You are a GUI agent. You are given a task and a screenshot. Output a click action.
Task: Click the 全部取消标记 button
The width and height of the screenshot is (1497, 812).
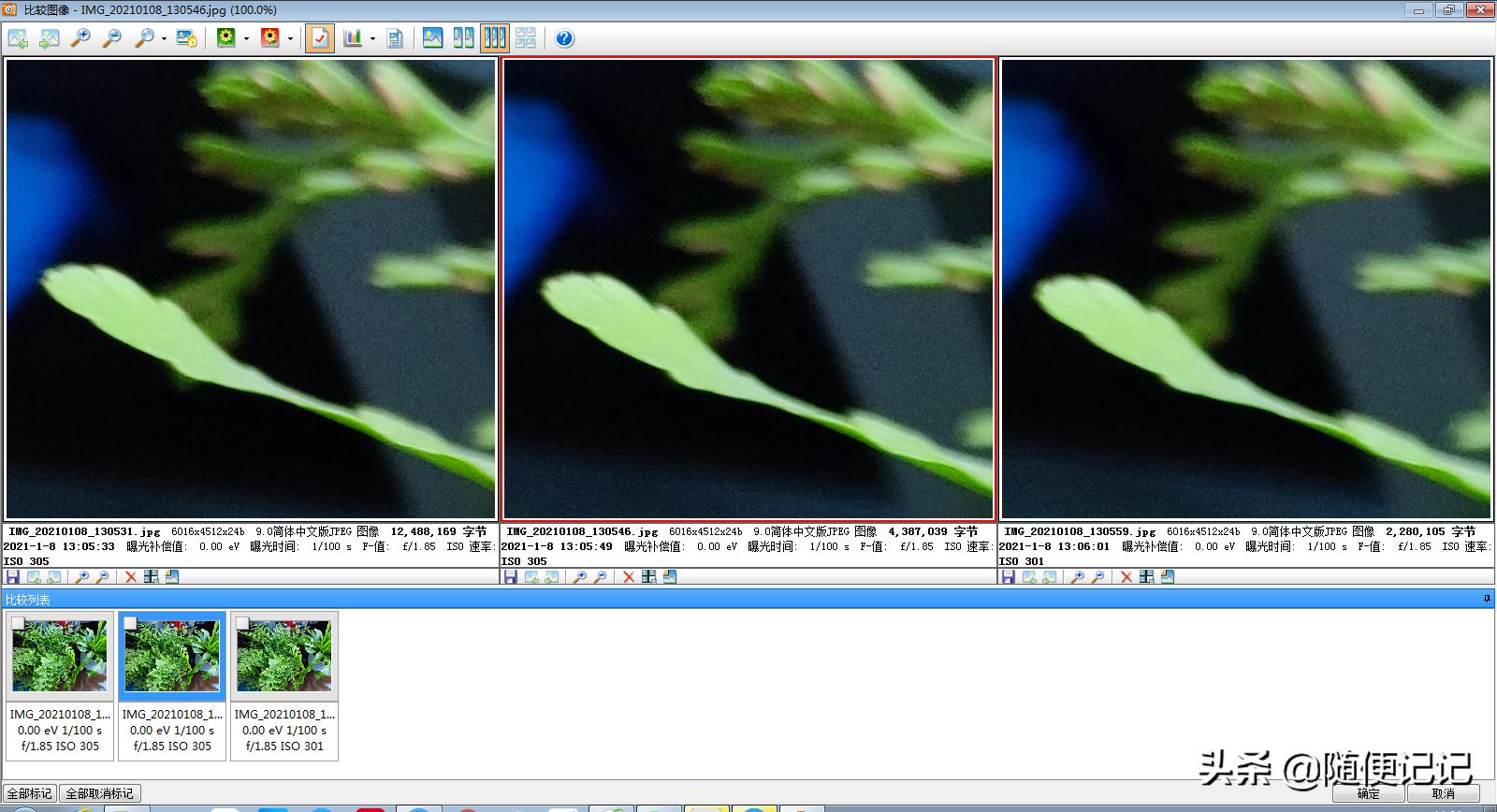(99, 793)
